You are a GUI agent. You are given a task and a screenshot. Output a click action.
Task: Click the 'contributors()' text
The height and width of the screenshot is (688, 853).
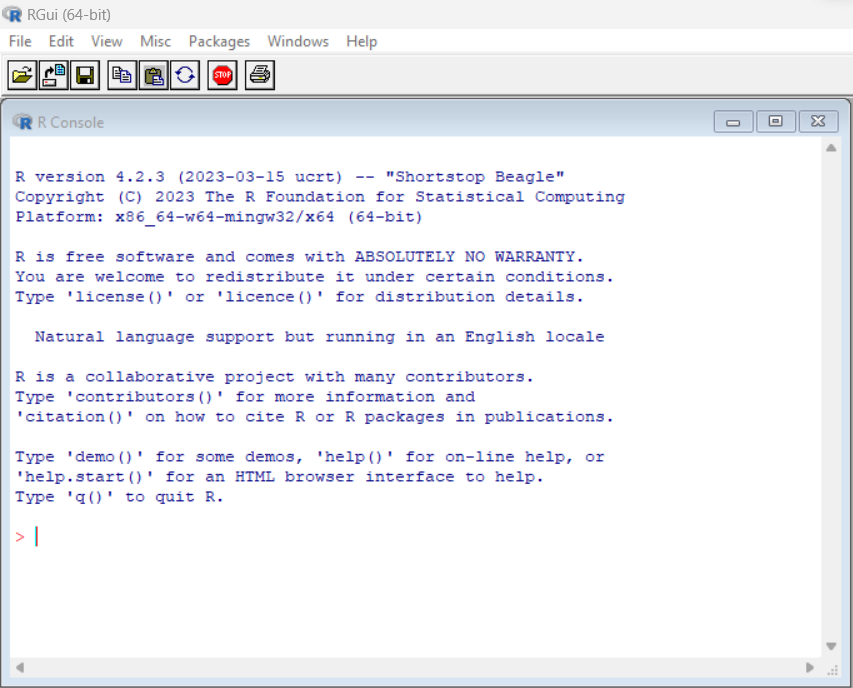coord(144,397)
